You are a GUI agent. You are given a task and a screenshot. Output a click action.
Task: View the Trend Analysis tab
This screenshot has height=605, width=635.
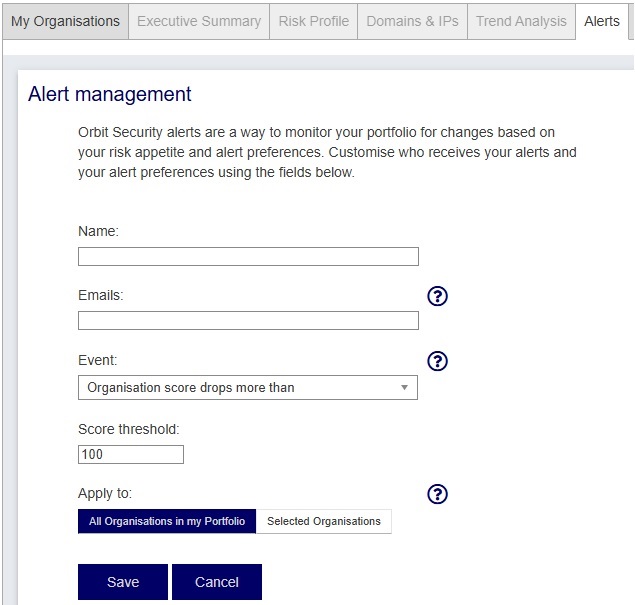pos(521,21)
